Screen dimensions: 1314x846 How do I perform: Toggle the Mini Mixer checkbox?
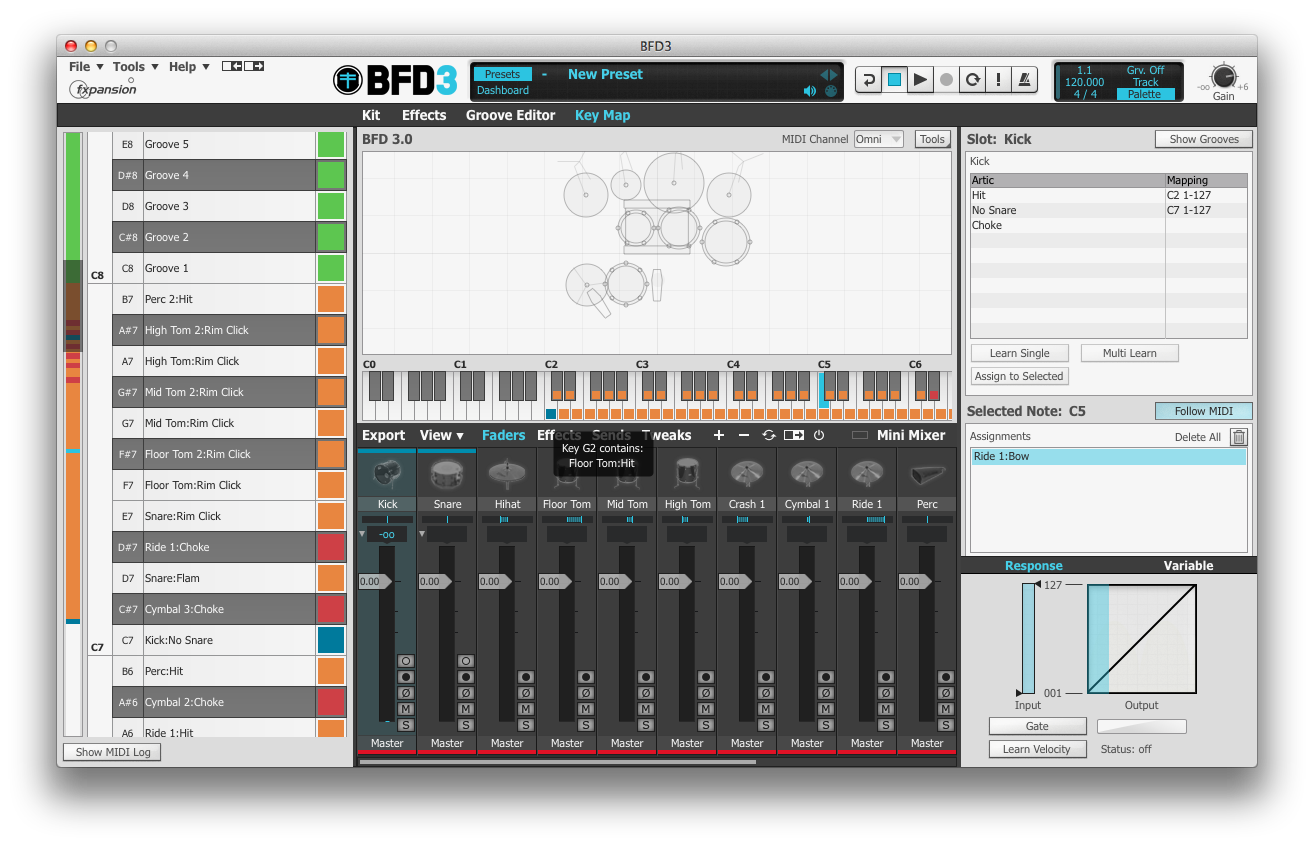(x=860, y=435)
